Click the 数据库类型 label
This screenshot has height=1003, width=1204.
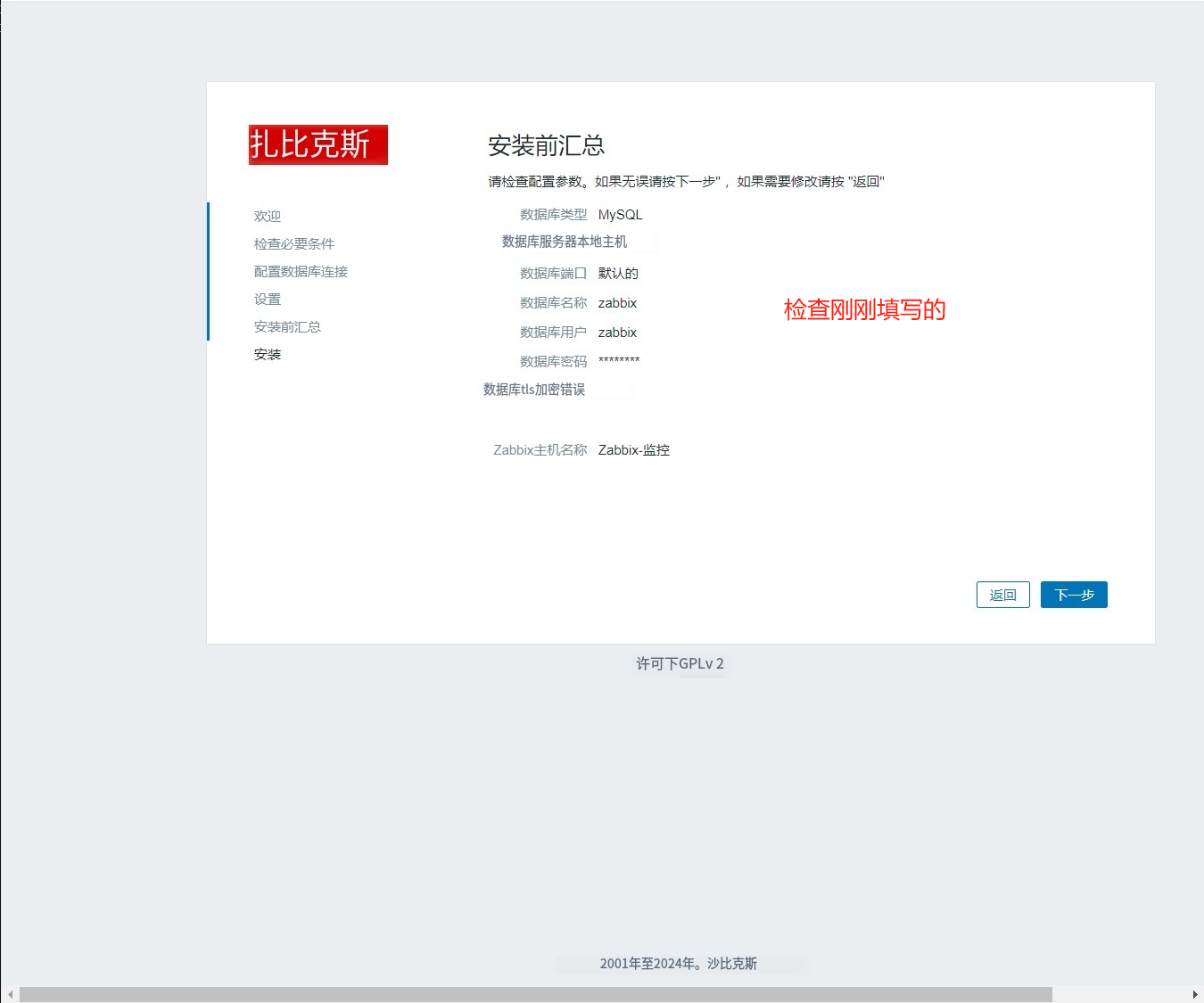(554, 215)
